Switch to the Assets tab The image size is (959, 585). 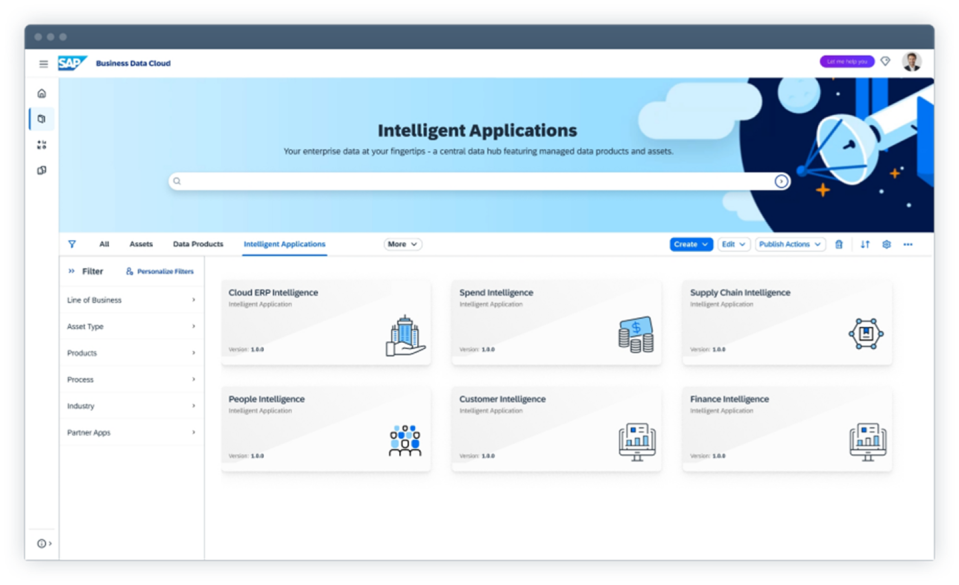point(141,244)
